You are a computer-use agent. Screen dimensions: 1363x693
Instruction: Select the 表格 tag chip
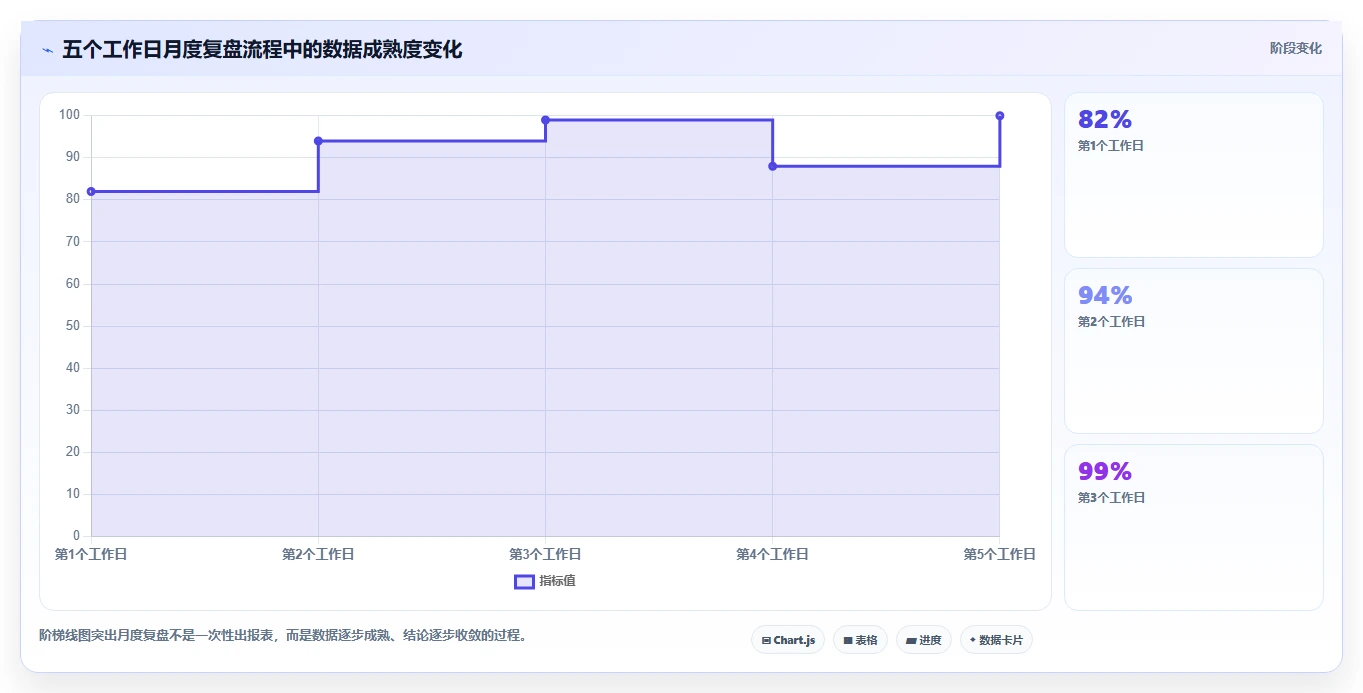click(x=860, y=640)
